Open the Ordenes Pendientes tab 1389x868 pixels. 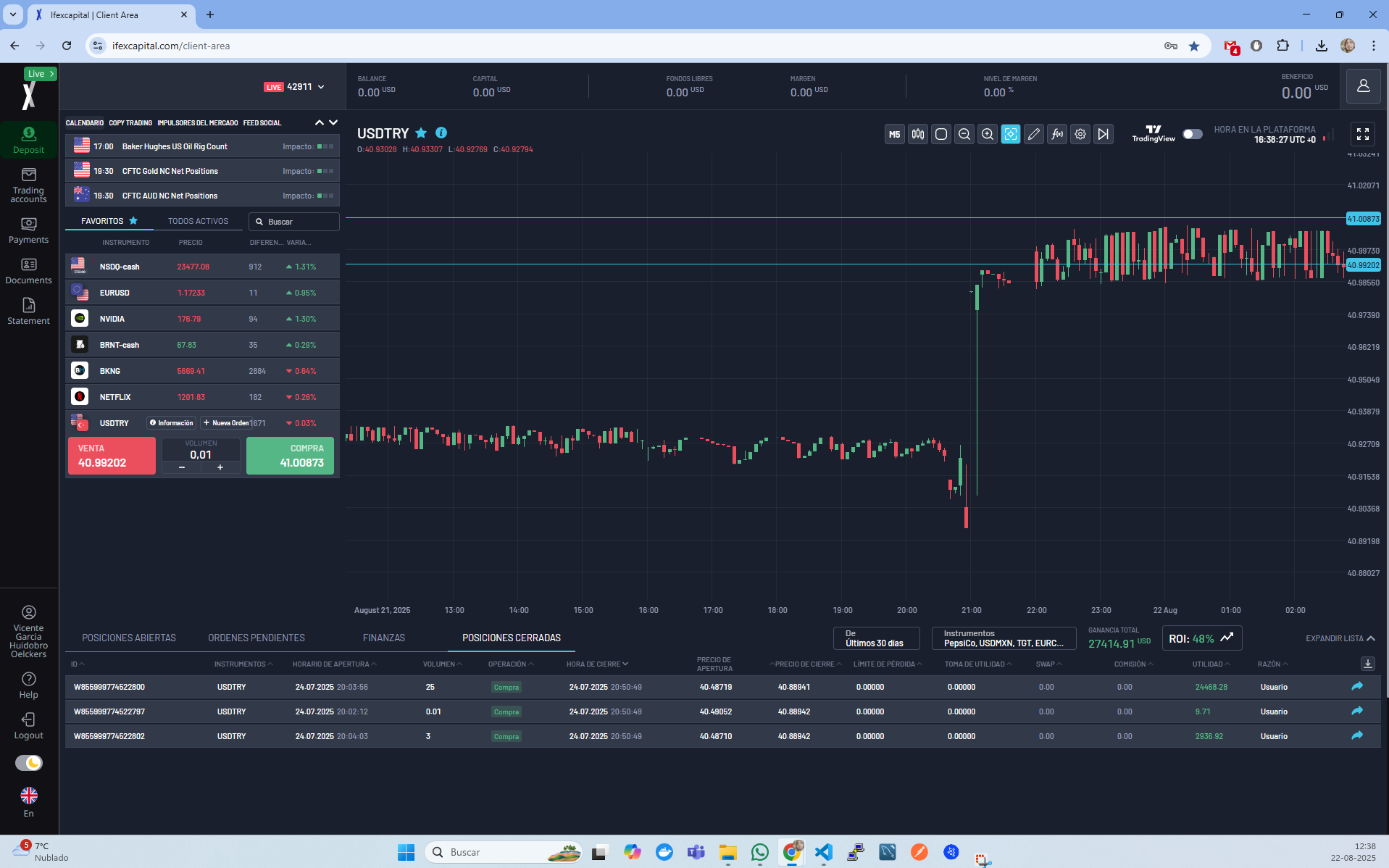pyautogui.click(x=256, y=638)
